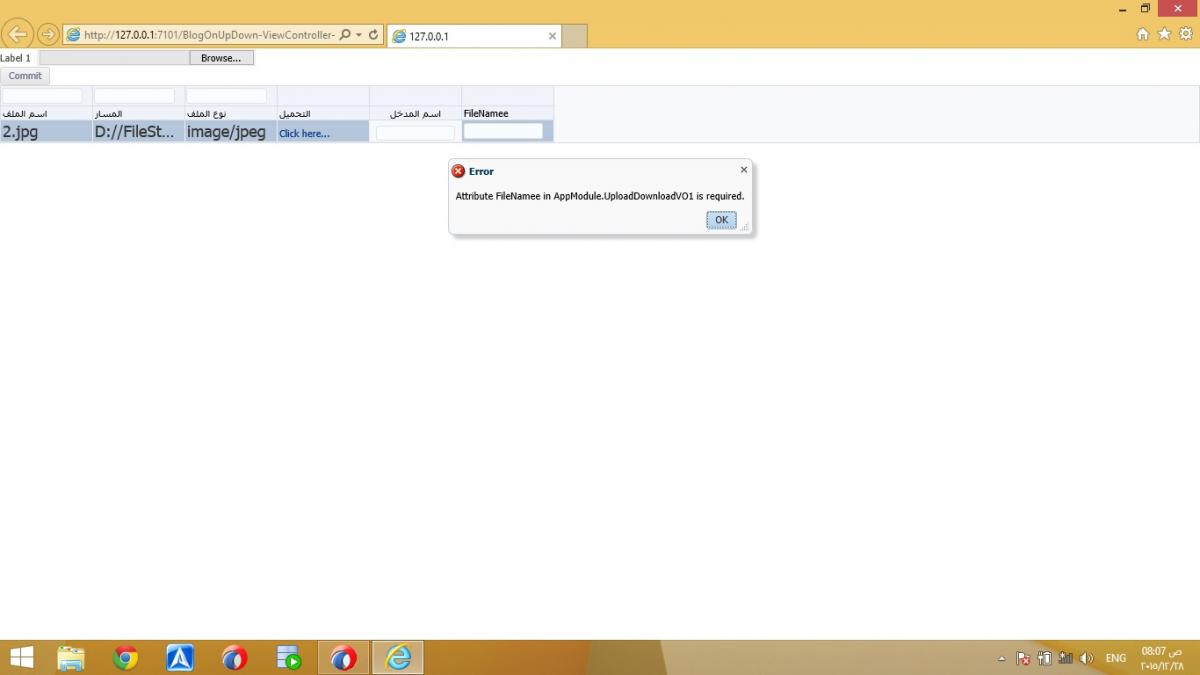
Task: Click the browser Back arrow button
Action: click(17, 34)
